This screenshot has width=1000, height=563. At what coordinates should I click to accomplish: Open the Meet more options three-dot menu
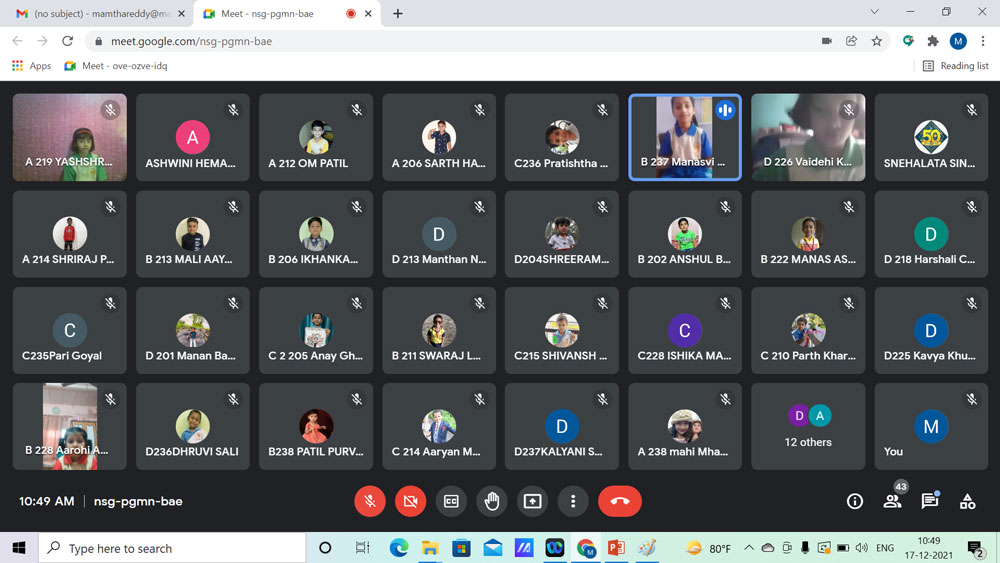573,501
